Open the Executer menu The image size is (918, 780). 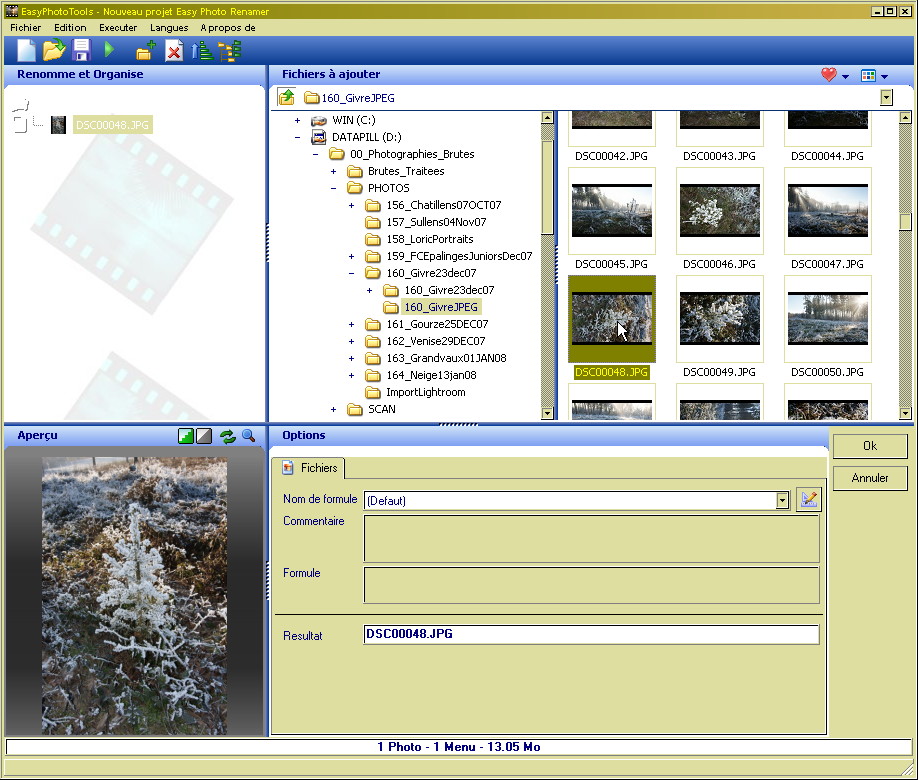118,28
